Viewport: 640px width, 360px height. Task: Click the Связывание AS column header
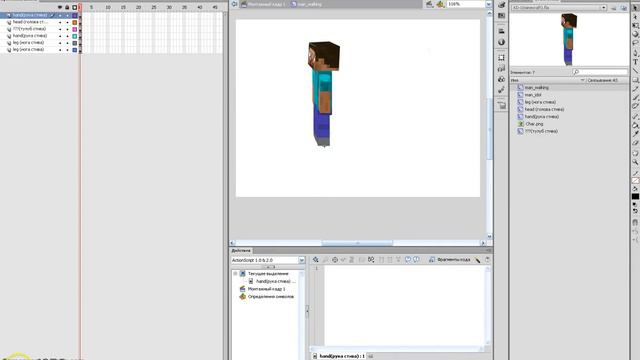point(602,80)
